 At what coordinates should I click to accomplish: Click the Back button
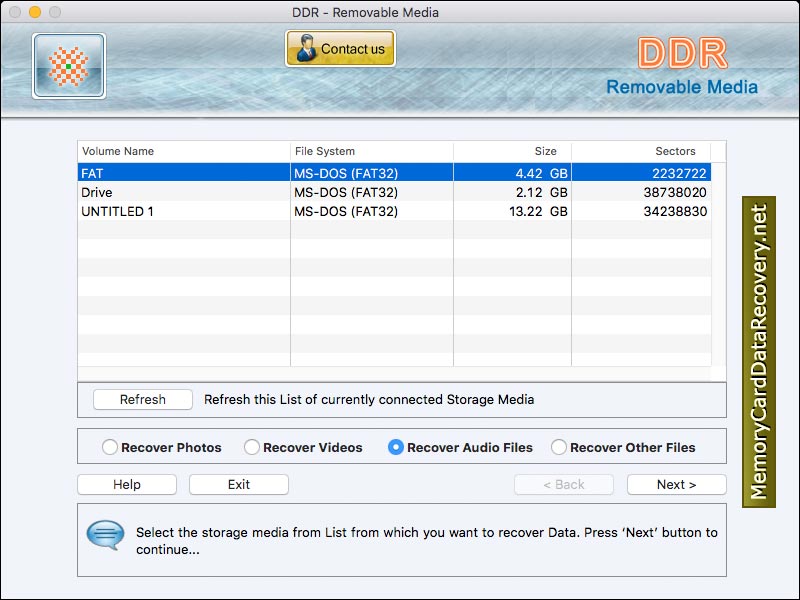pyautogui.click(x=564, y=484)
